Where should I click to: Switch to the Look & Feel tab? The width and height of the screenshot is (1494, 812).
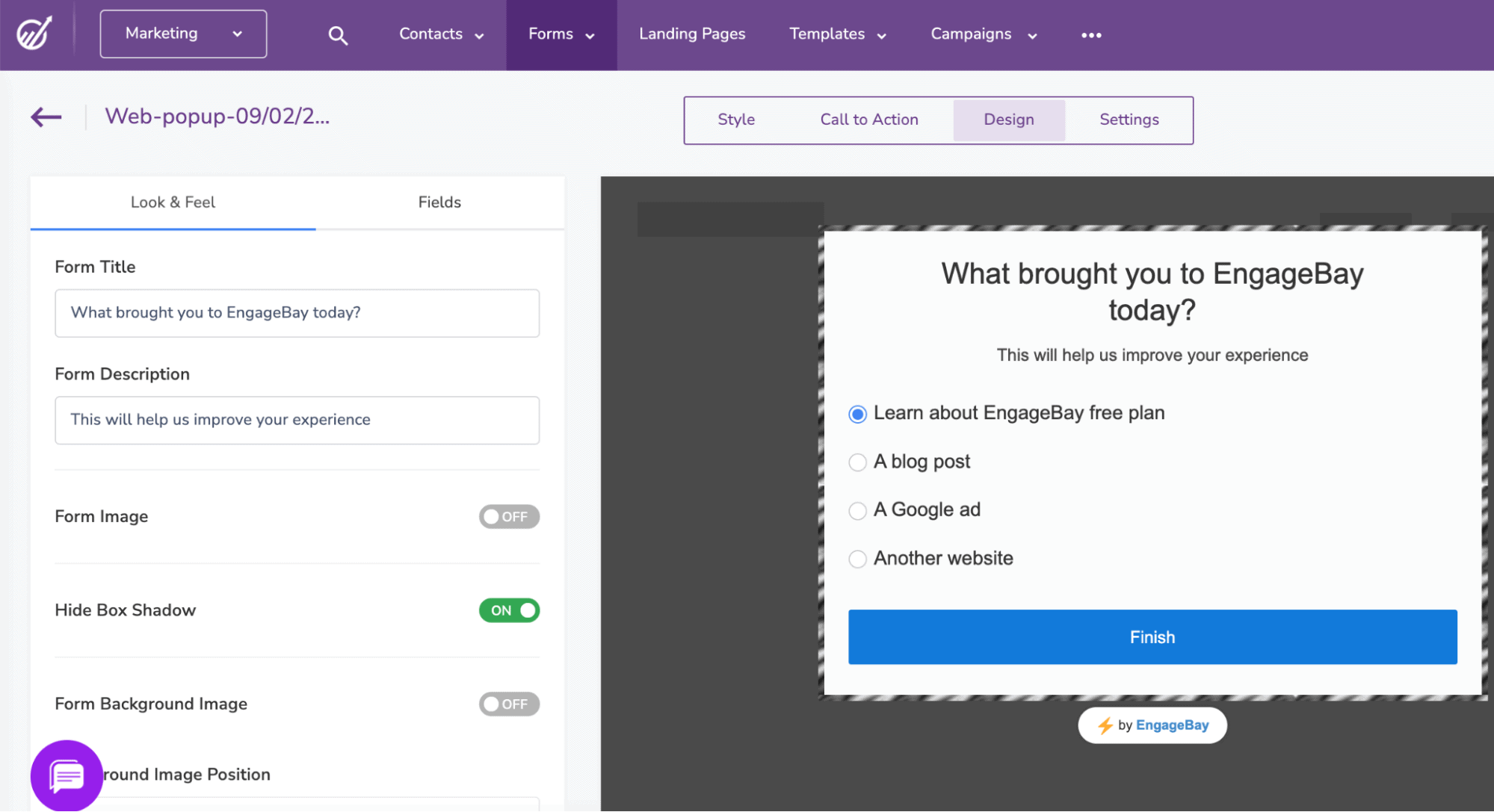(173, 202)
